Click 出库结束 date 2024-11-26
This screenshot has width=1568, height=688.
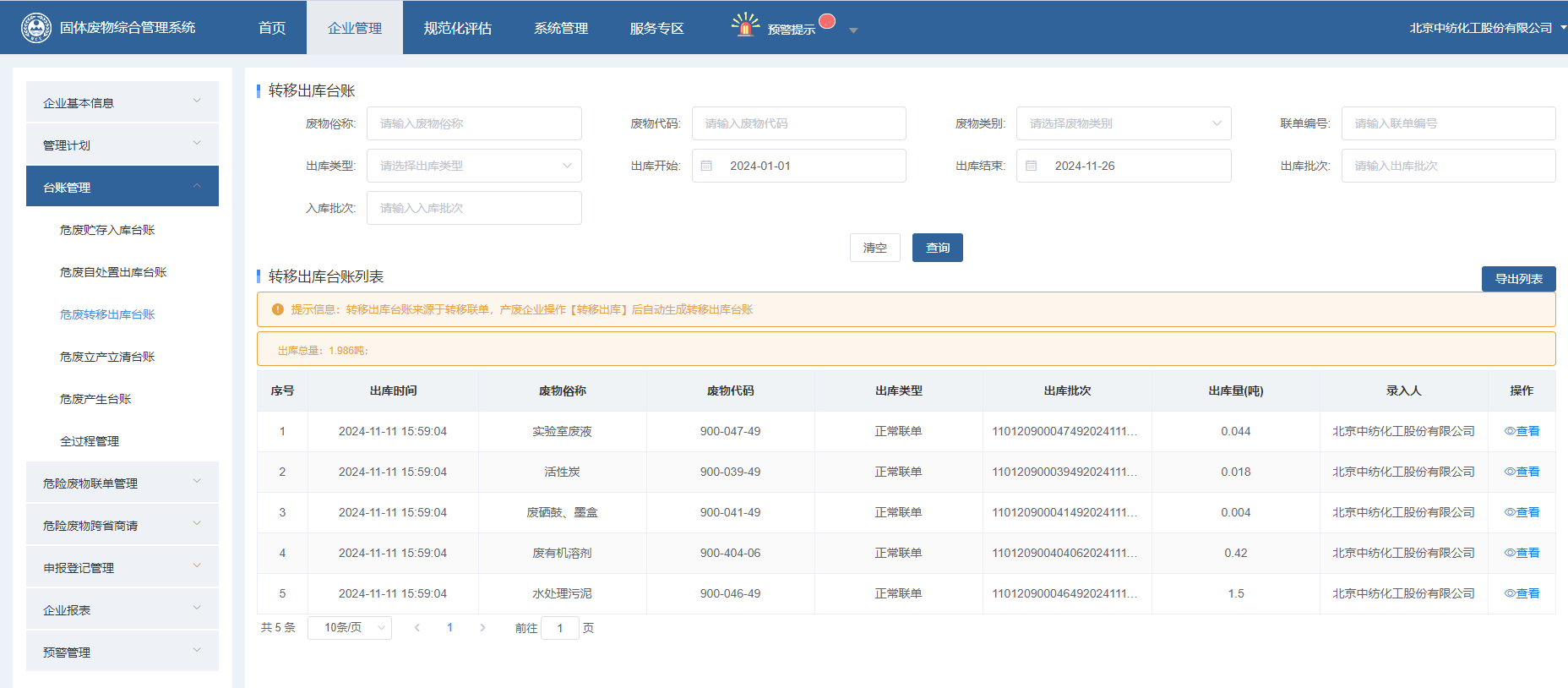[x=1124, y=166]
